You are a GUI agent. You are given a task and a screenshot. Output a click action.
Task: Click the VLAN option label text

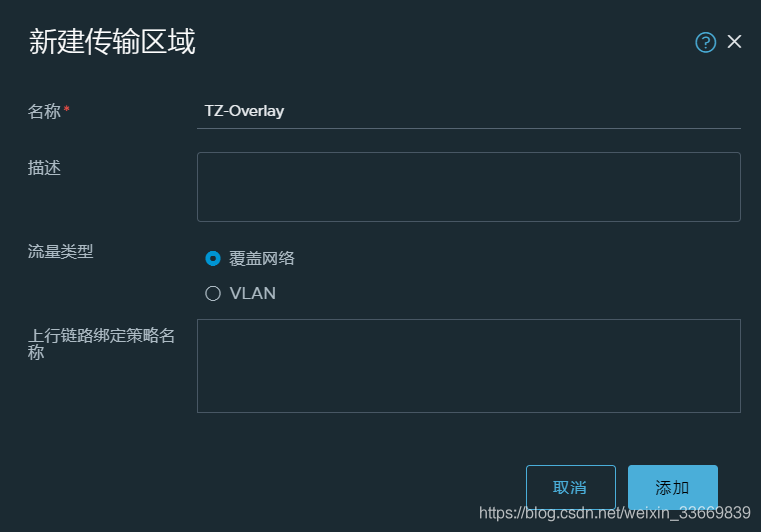pos(252,293)
